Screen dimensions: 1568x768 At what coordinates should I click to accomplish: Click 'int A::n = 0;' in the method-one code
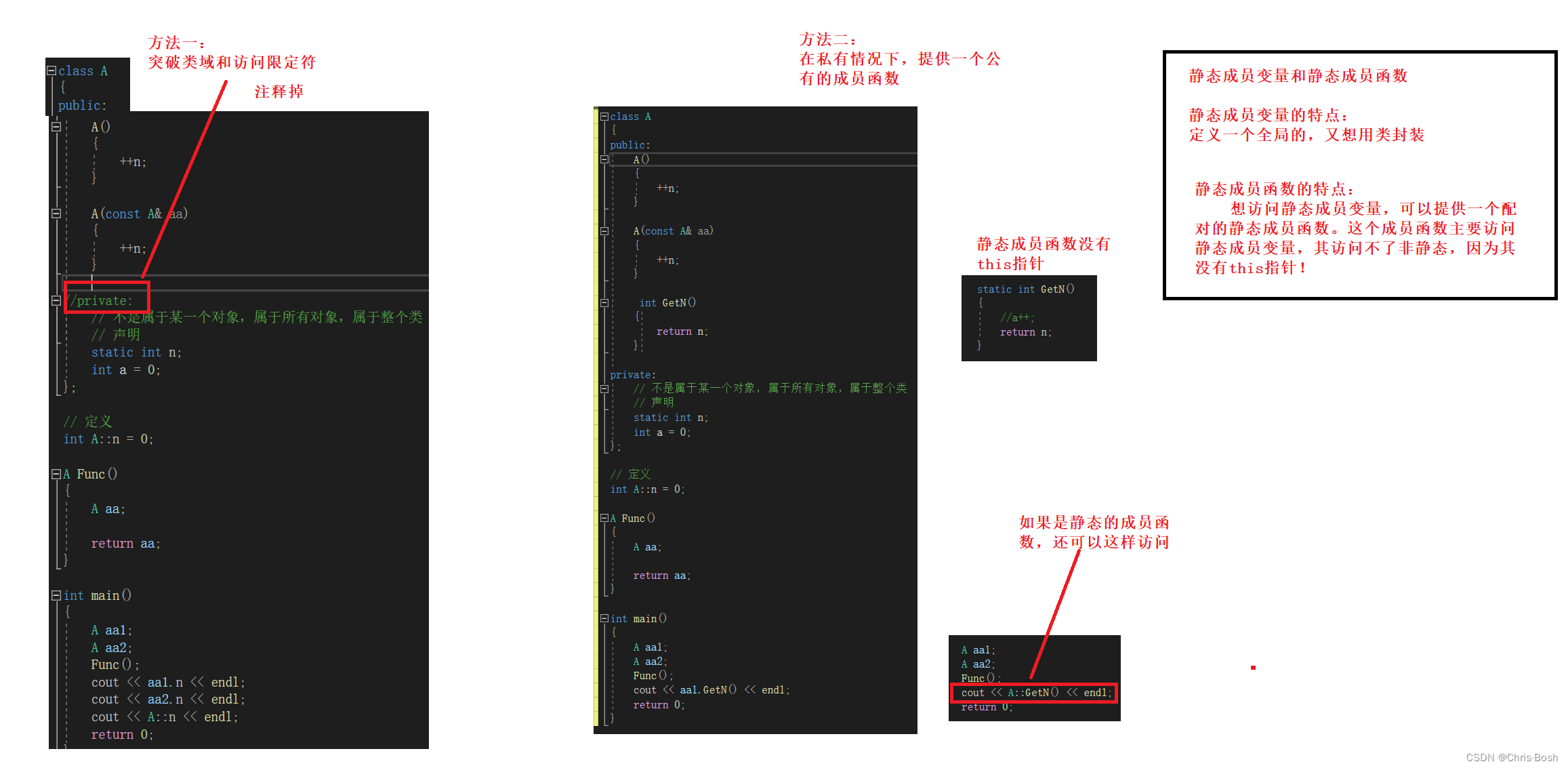tap(108, 439)
